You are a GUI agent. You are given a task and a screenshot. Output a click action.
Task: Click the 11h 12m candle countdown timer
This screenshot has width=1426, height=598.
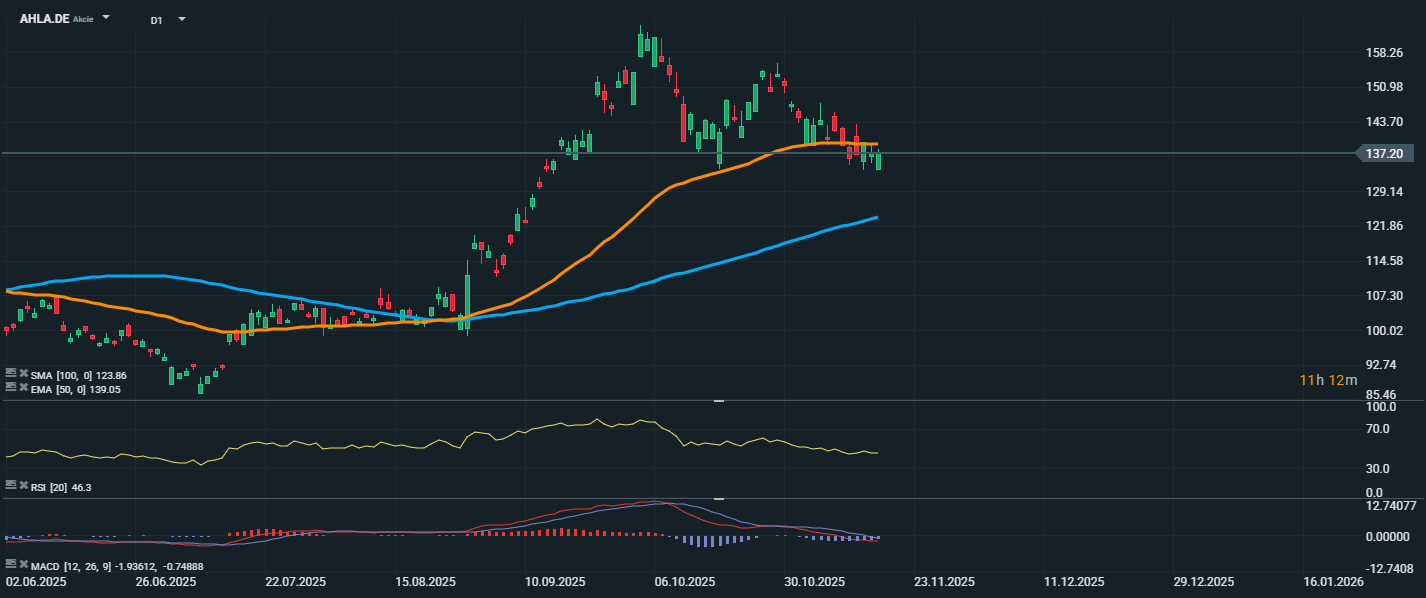tap(1328, 380)
